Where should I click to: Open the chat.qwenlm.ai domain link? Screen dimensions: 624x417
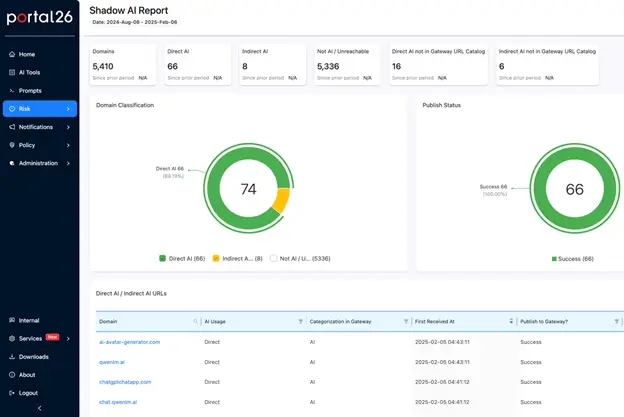coord(118,402)
